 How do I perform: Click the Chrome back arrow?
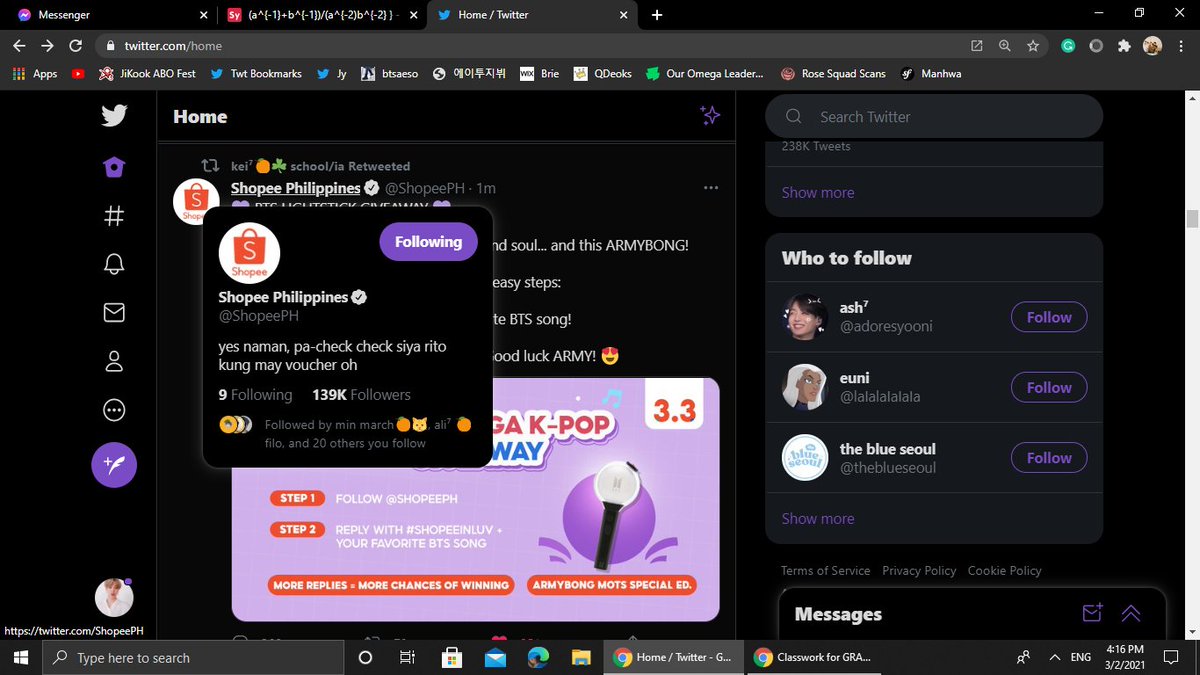point(19,45)
